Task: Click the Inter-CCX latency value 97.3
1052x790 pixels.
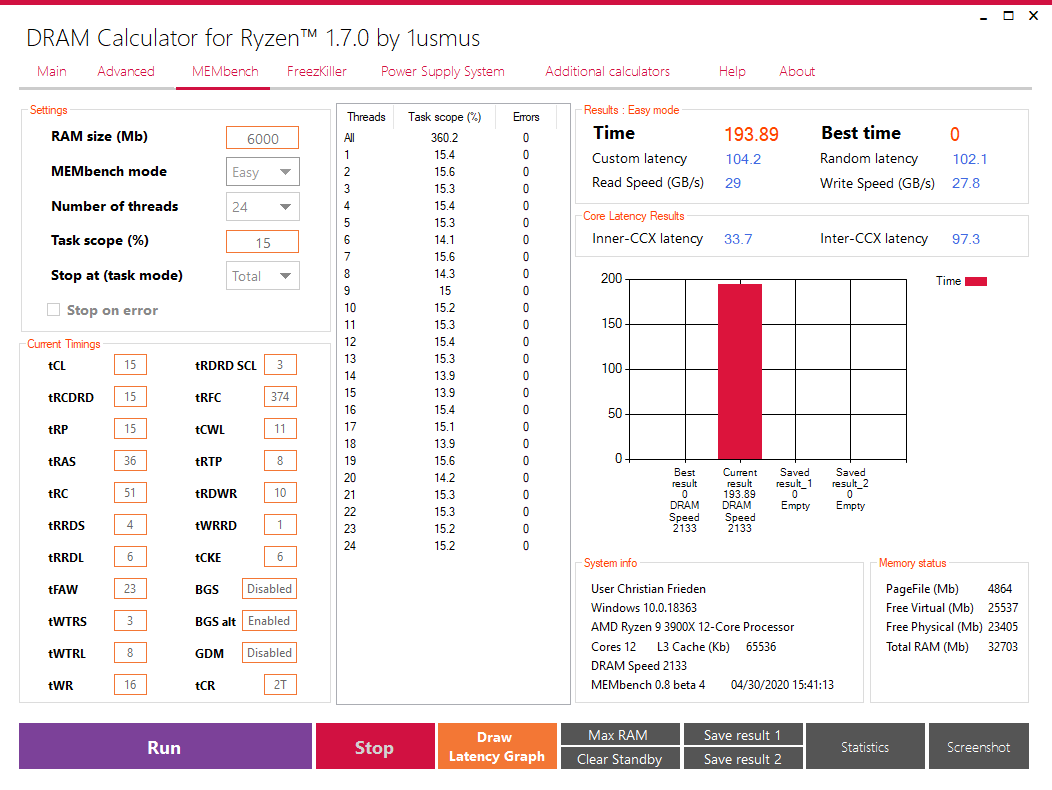Action: (x=966, y=239)
